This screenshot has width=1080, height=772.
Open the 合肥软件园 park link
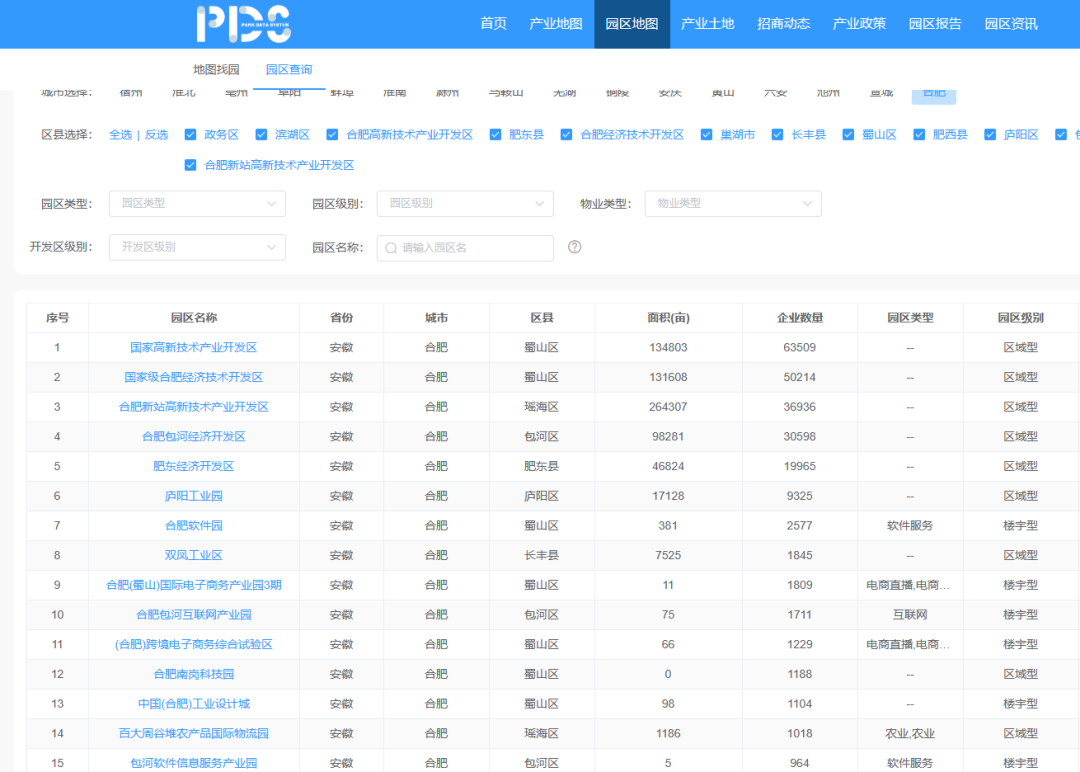pos(193,526)
